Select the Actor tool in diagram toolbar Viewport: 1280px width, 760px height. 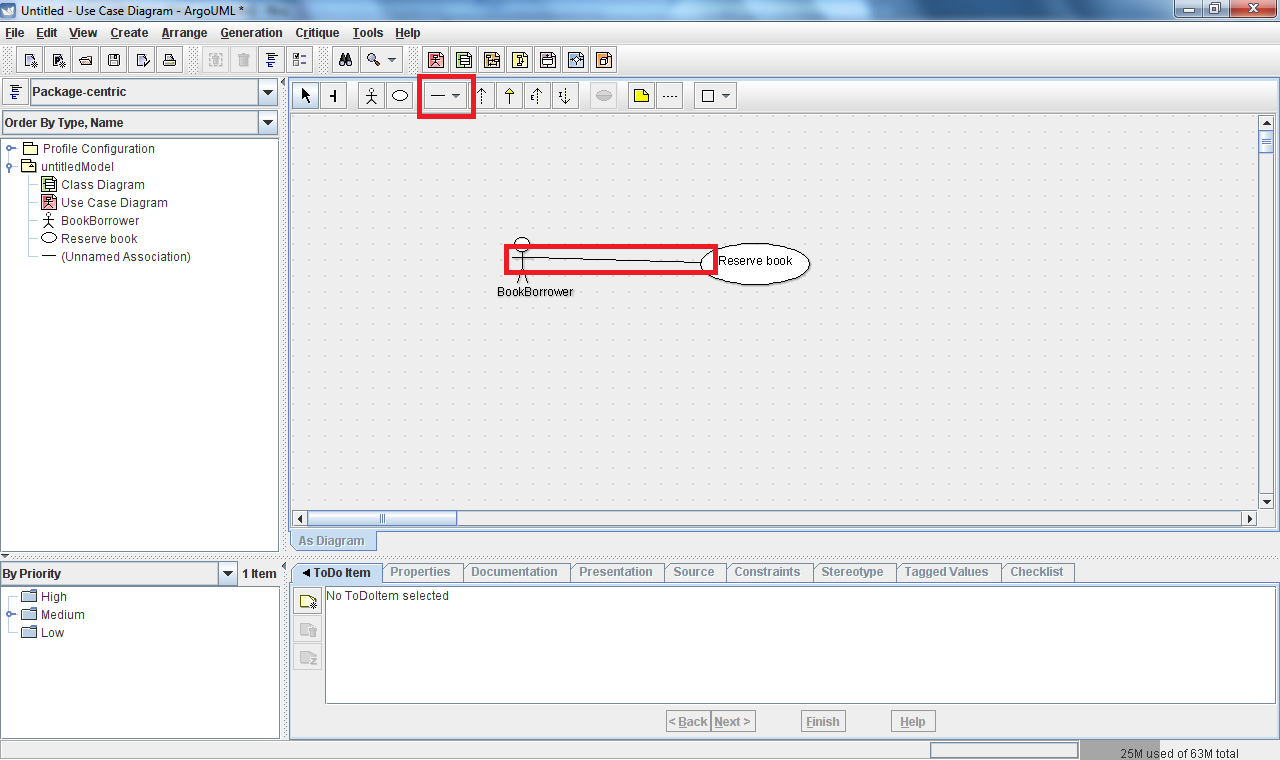371,96
